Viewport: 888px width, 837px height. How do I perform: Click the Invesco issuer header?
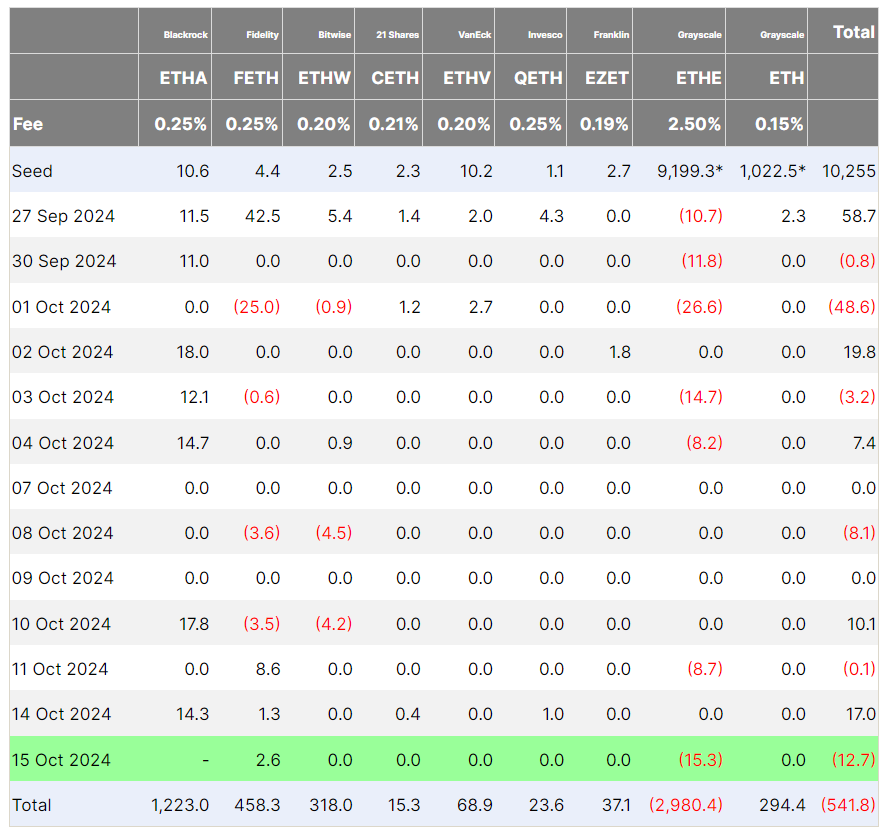(x=545, y=35)
